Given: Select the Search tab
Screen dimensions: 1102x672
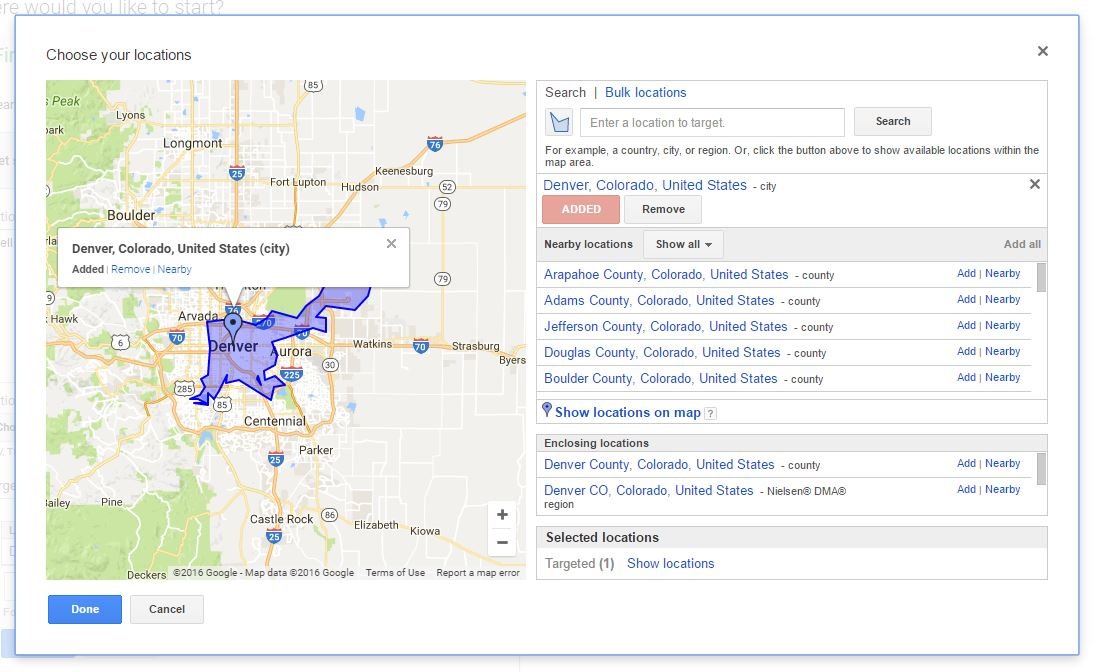Looking at the screenshot, I should click(565, 92).
